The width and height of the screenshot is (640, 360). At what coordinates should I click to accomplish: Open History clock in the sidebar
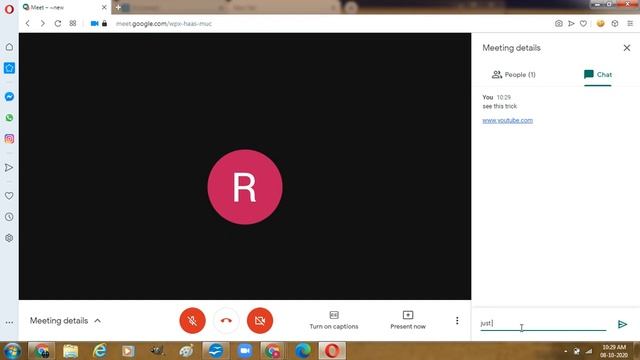[9, 217]
